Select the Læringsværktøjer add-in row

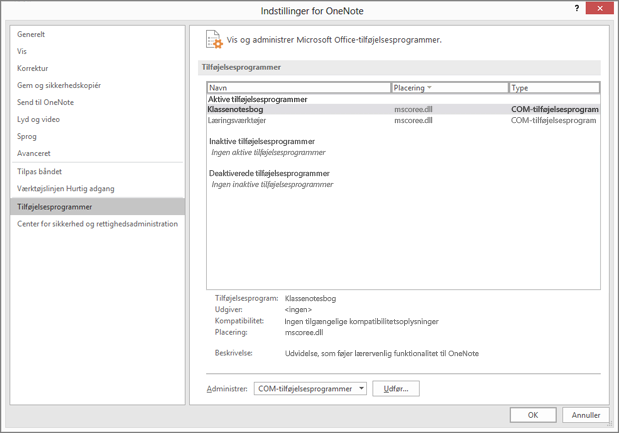click(x=403, y=120)
